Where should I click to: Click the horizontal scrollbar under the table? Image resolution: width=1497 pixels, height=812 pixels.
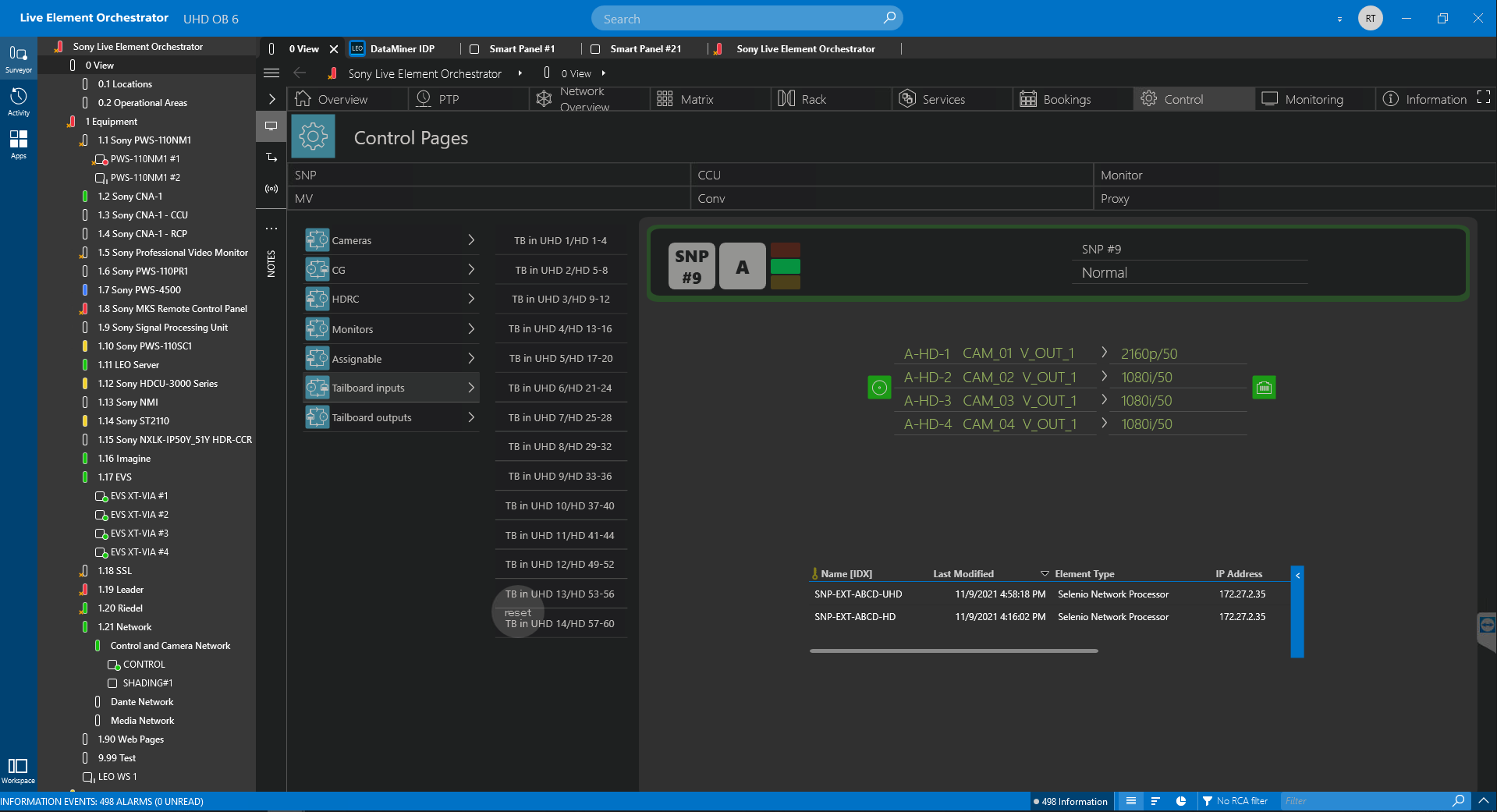coord(953,651)
